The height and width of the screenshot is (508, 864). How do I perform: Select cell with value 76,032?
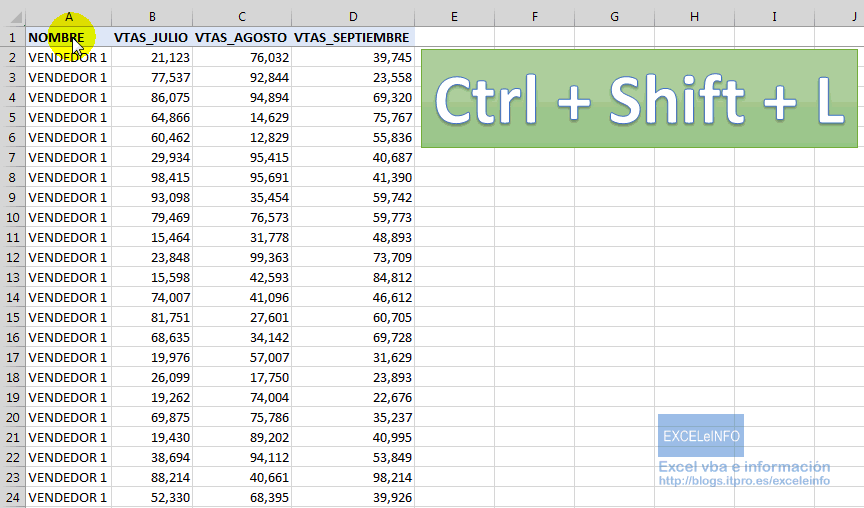[242, 57]
